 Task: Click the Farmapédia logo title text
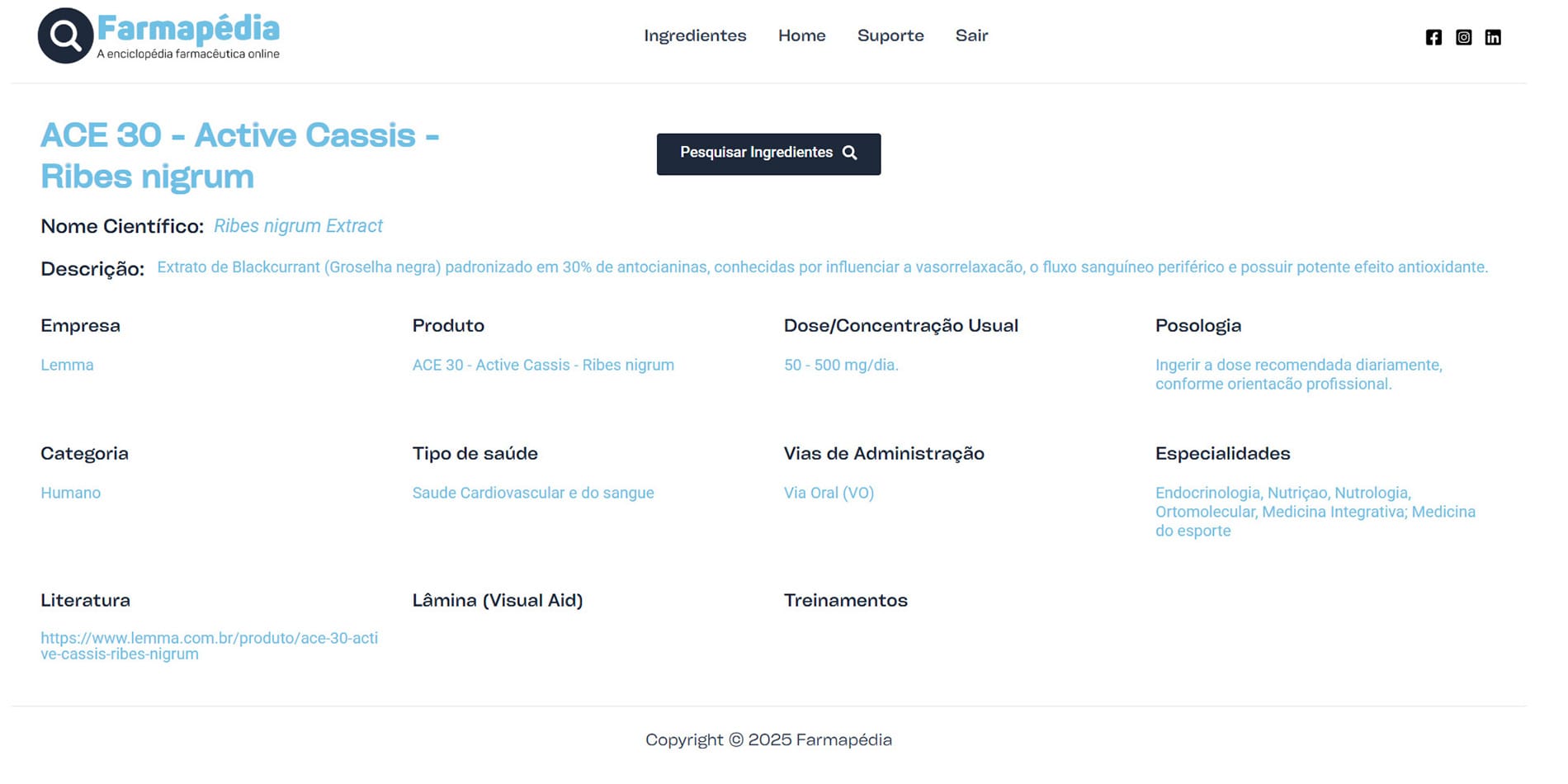point(188,29)
